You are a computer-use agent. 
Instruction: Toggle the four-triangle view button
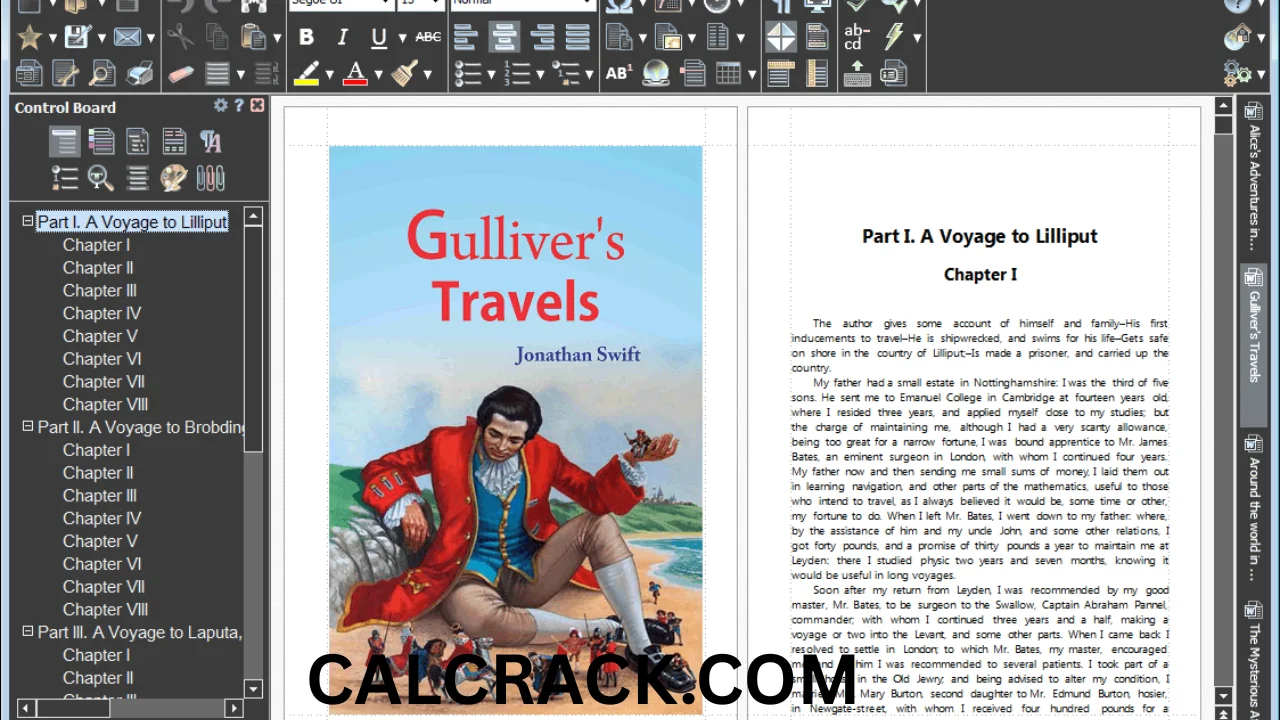click(781, 37)
